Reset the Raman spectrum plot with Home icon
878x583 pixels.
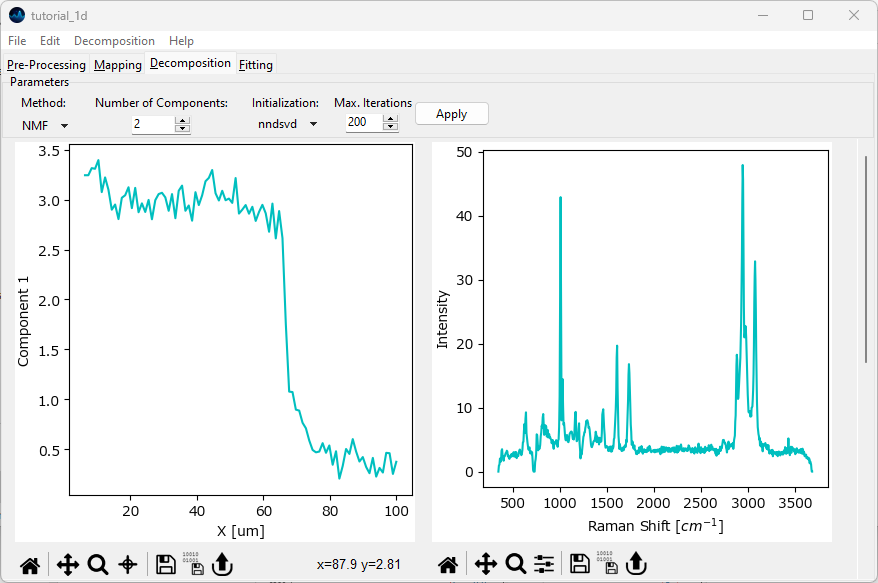[448, 565]
